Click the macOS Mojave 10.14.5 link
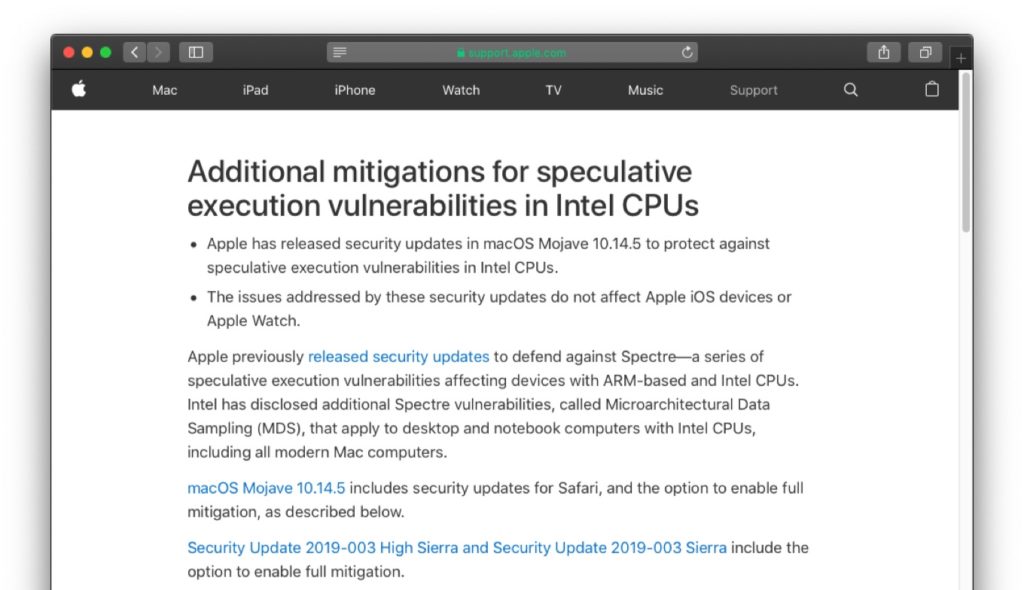This screenshot has width=1024, height=590. (265, 488)
